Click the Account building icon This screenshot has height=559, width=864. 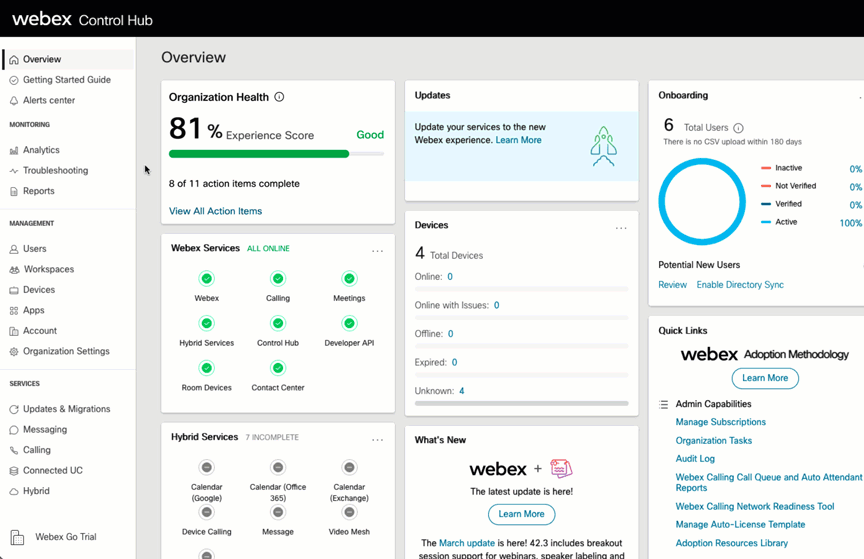[14, 331]
